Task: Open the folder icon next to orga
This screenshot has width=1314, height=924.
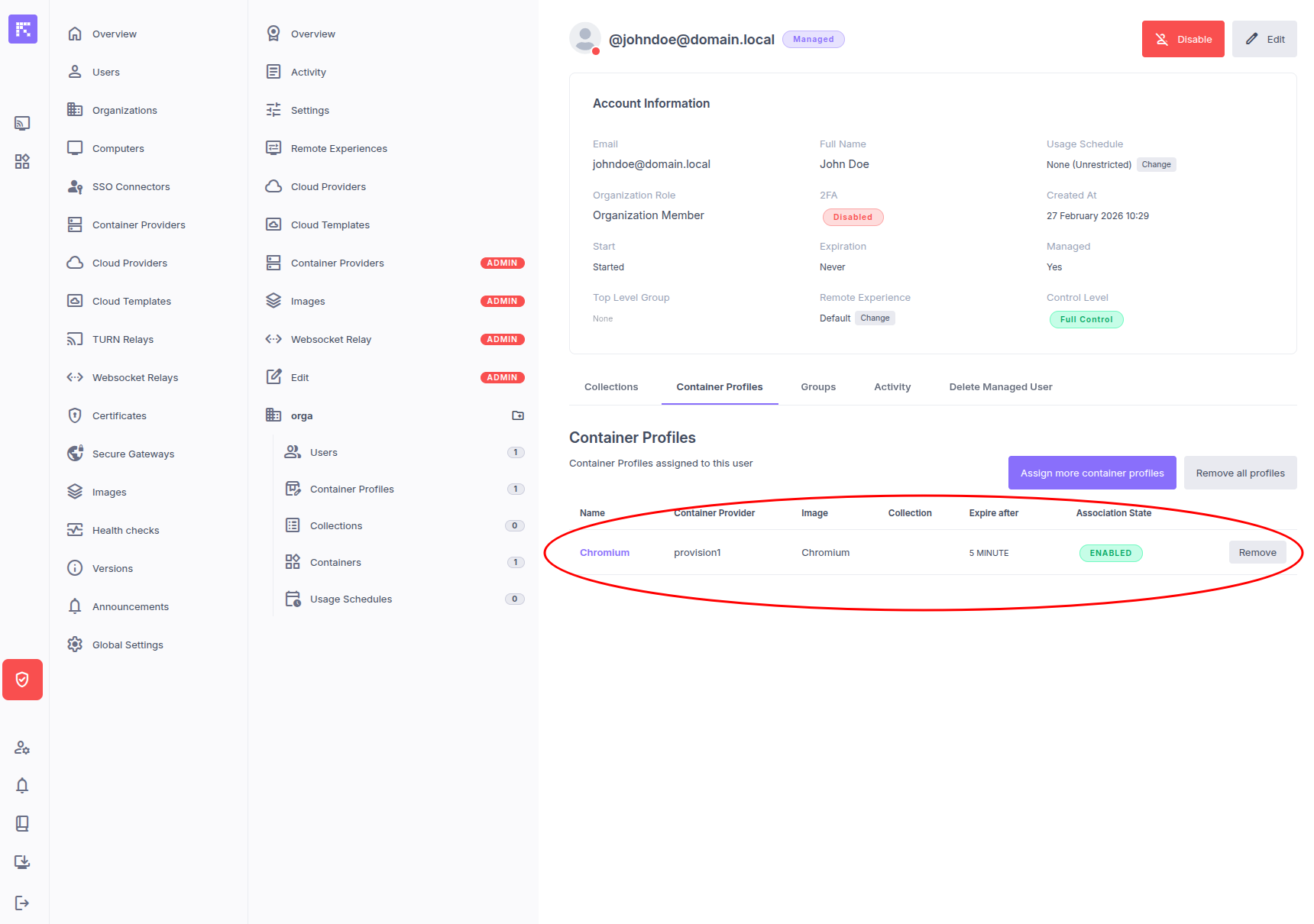Action: point(518,415)
